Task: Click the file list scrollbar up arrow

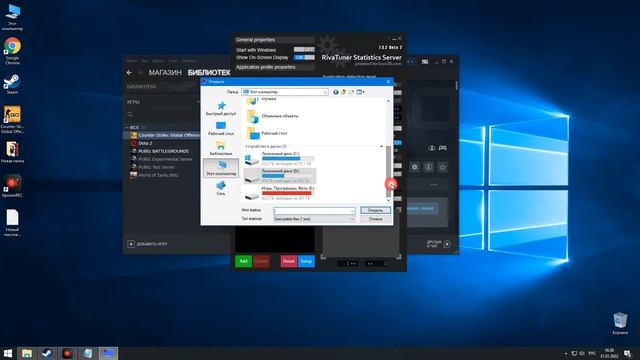Action: click(x=388, y=101)
